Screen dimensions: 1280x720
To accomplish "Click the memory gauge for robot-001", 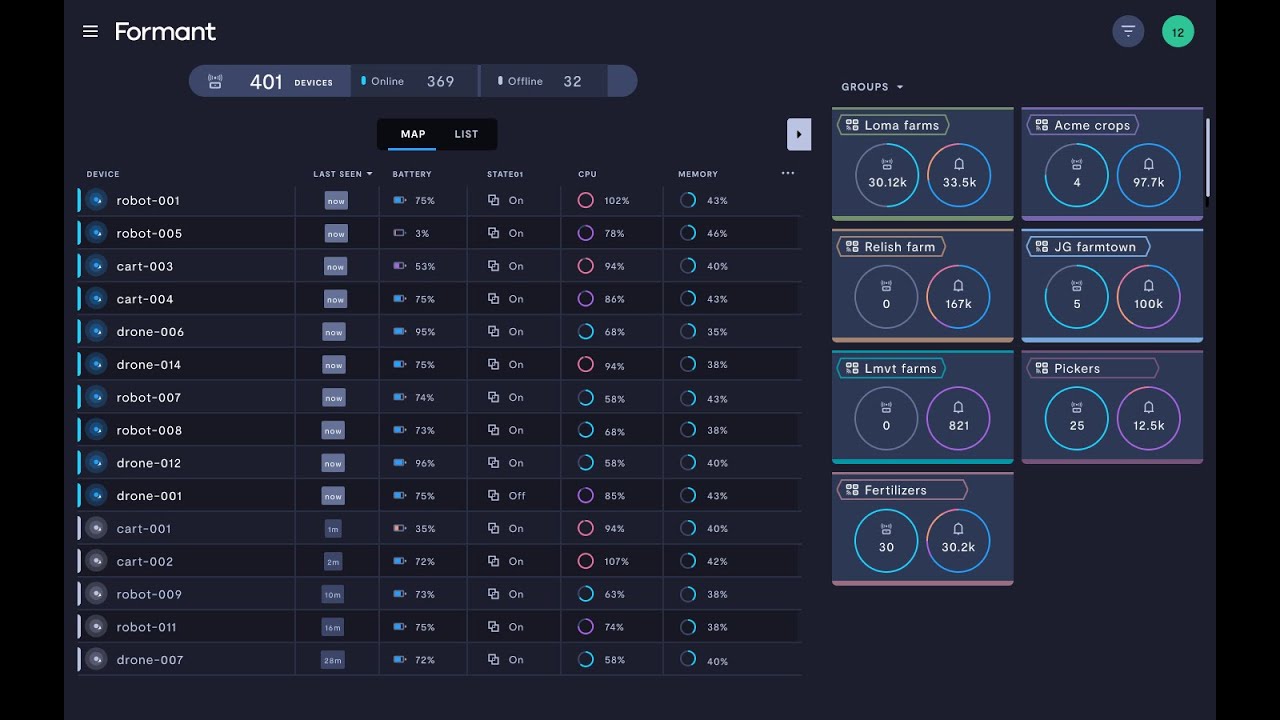I will point(688,200).
